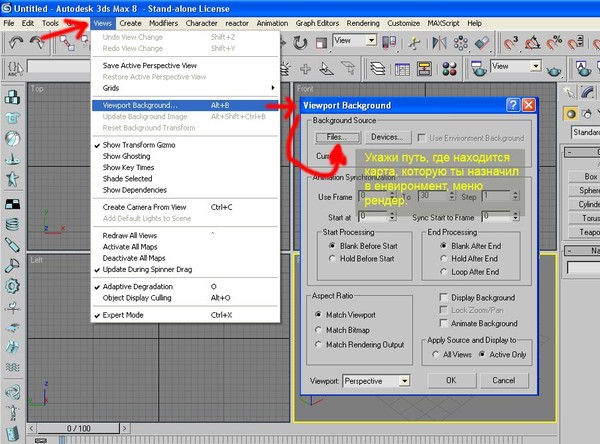Select Match Rendering Output option
The image size is (600, 444).
(318, 344)
